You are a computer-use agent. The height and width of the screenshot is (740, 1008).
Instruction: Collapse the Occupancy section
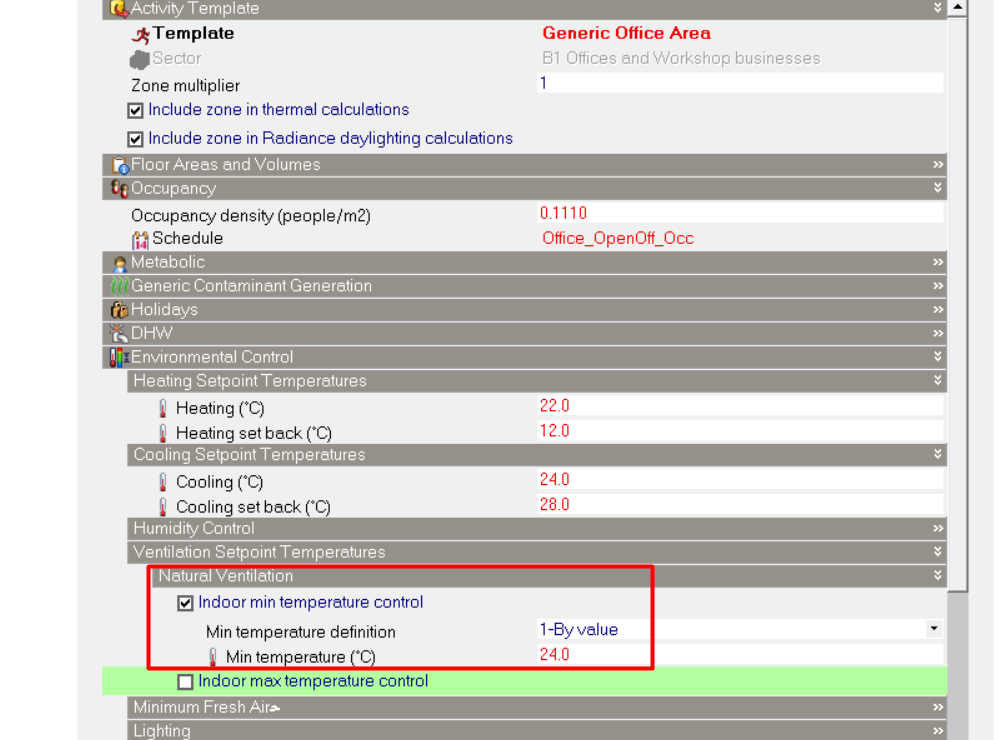click(938, 188)
